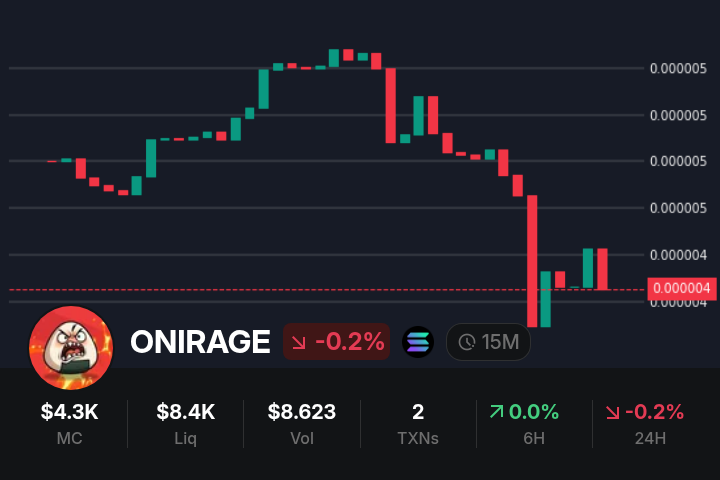Click the green up-arrow in 6H stat
This screenshot has height=480, width=720.
(x=496, y=411)
